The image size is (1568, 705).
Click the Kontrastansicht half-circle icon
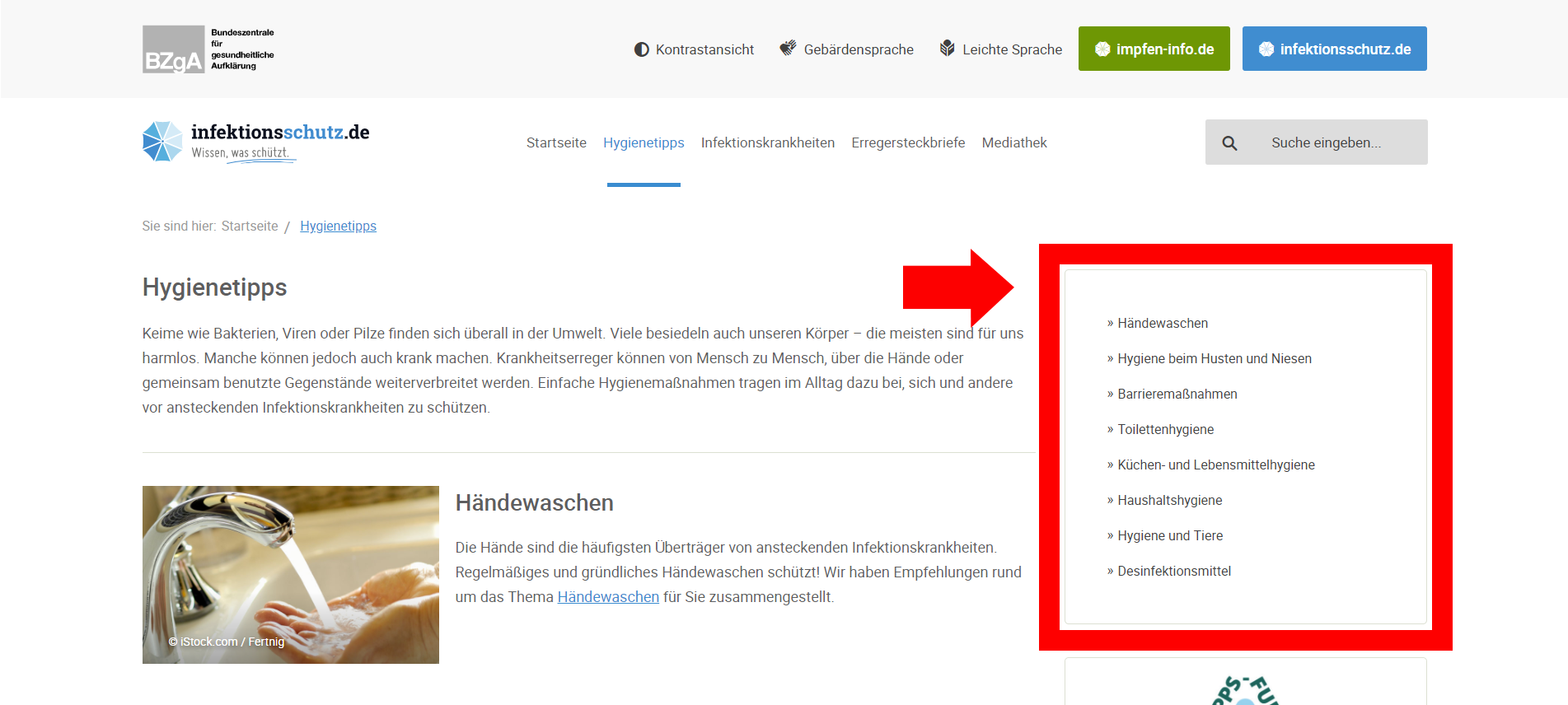click(x=641, y=49)
